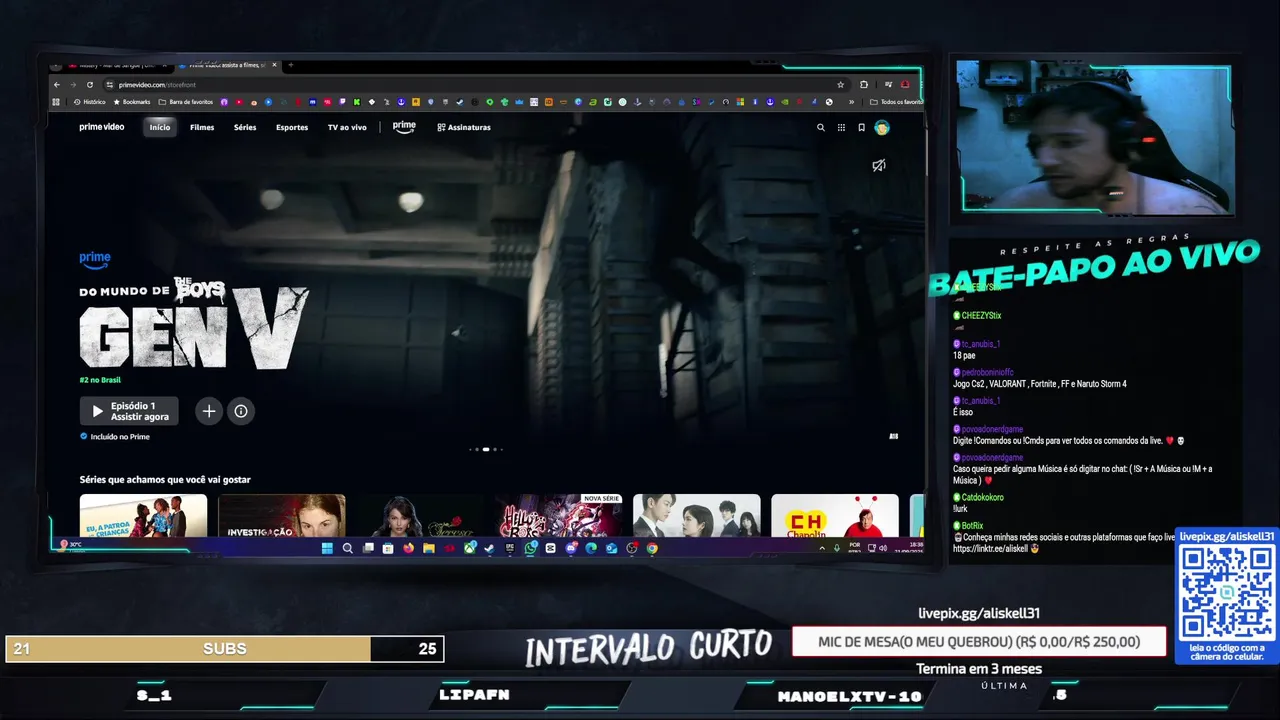This screenshot has width=1280, height=720.
Task: Open Assinaturas subscriptions link
Action: (x=464, y=127)
